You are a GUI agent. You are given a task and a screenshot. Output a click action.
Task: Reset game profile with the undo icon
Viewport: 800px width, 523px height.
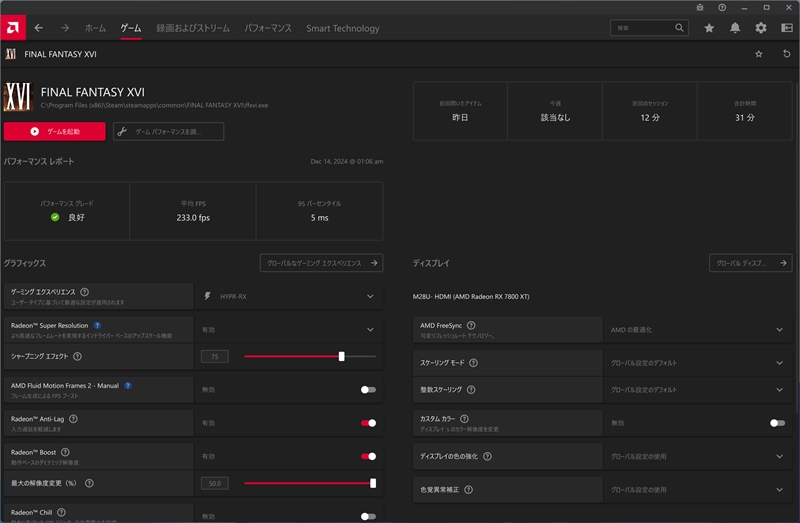click(x=786, y=54)
